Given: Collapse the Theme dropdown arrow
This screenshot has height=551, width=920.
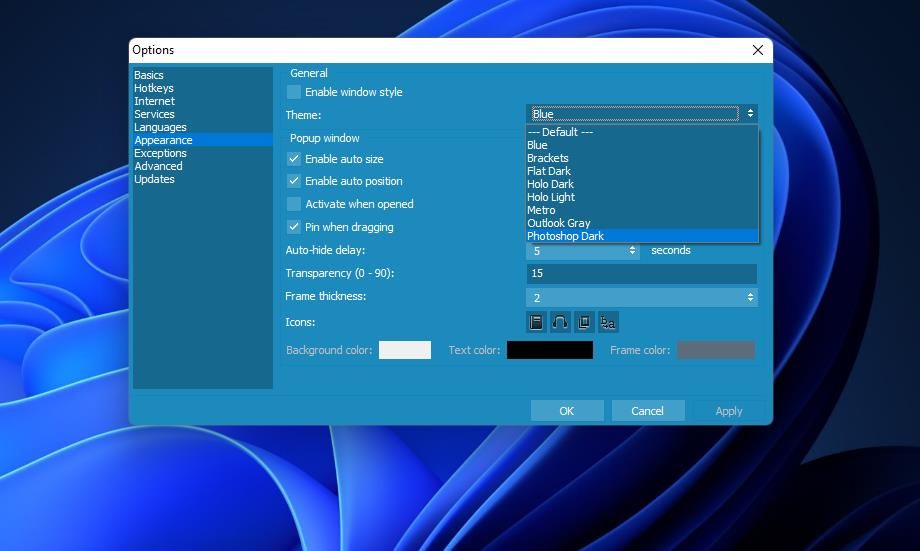Looking at the screenshot, I should 750,114.
